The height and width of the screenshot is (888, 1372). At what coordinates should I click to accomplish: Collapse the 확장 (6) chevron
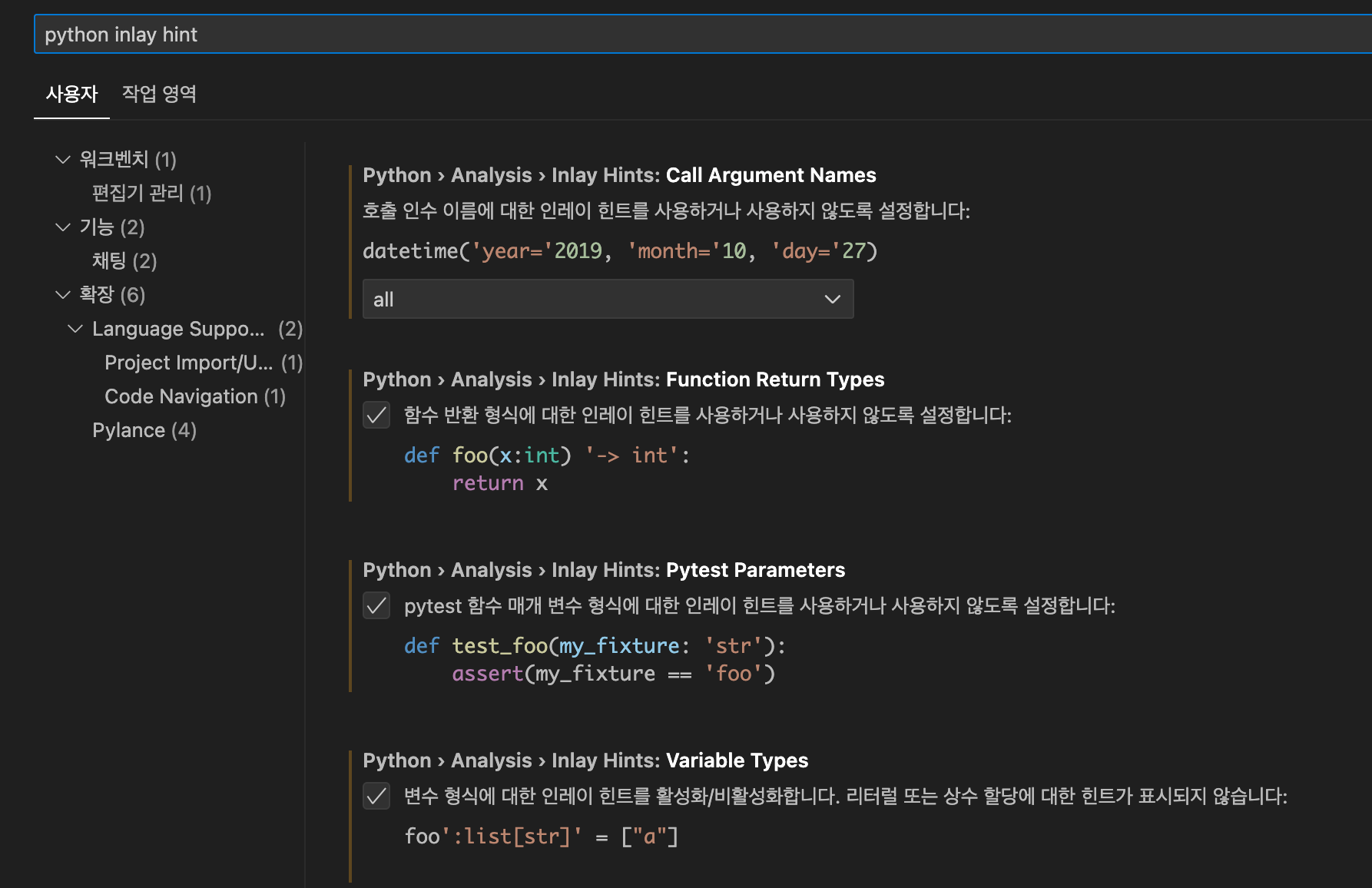click(63, 294)
